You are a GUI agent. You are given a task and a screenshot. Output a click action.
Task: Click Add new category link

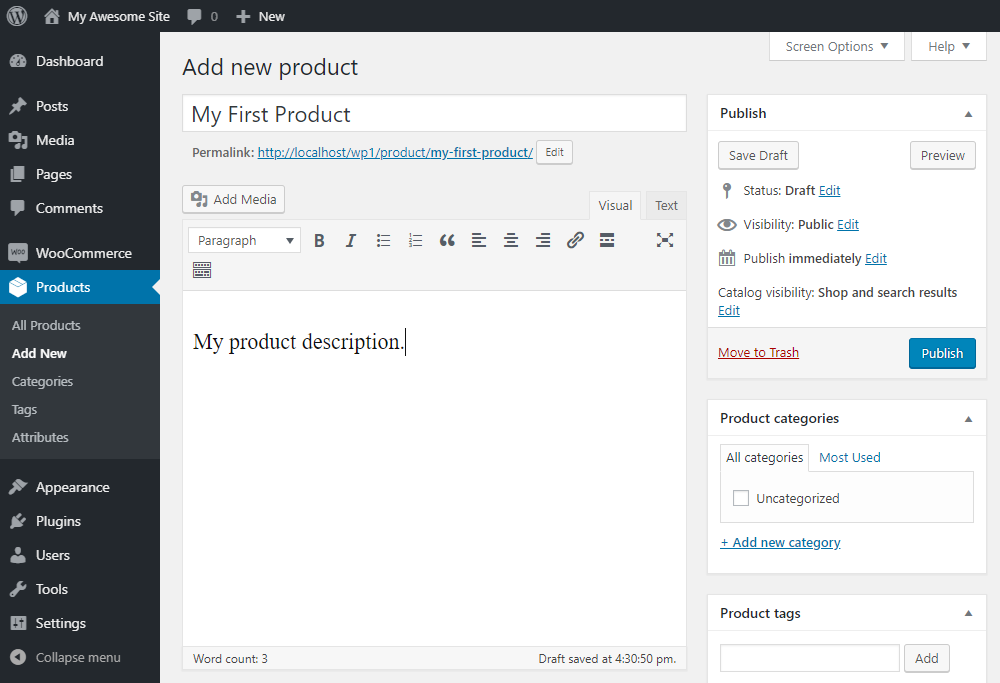pyautogui.click(x=780, y=543)
